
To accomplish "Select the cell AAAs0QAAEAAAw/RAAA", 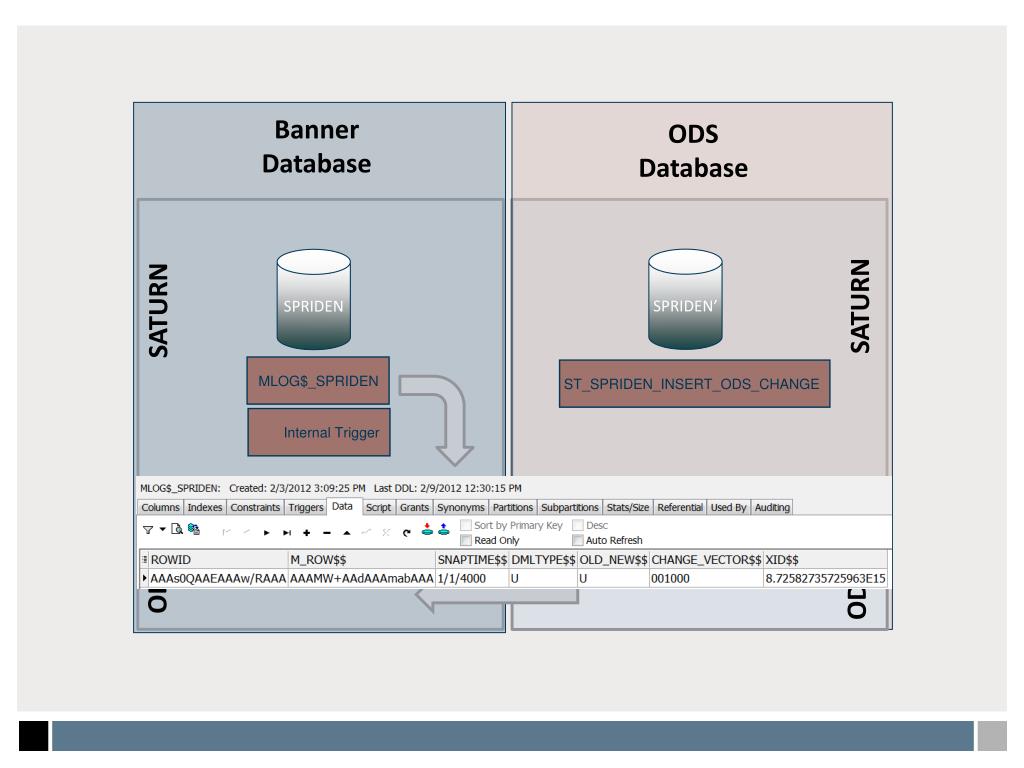I will 218,578.
